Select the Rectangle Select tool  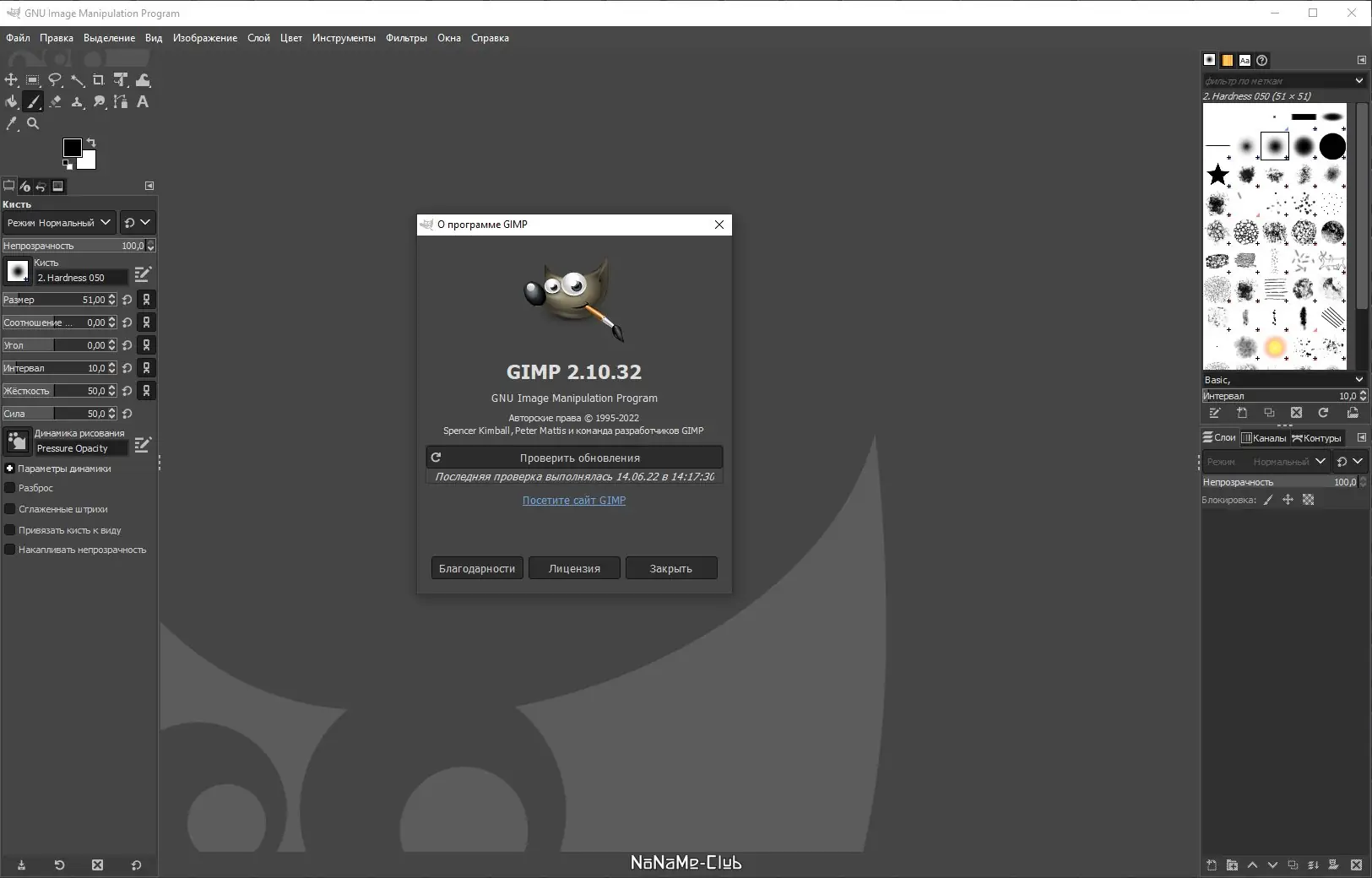(x=33, y=79)
